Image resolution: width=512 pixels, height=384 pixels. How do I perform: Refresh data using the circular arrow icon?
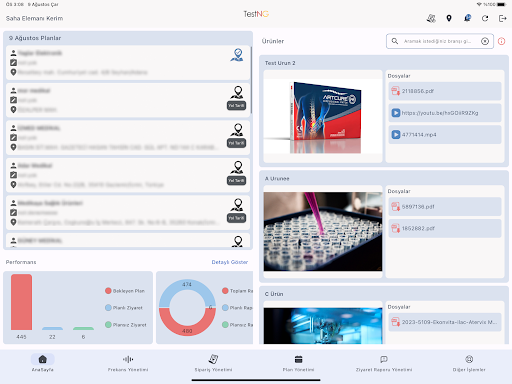pos(485,18)
